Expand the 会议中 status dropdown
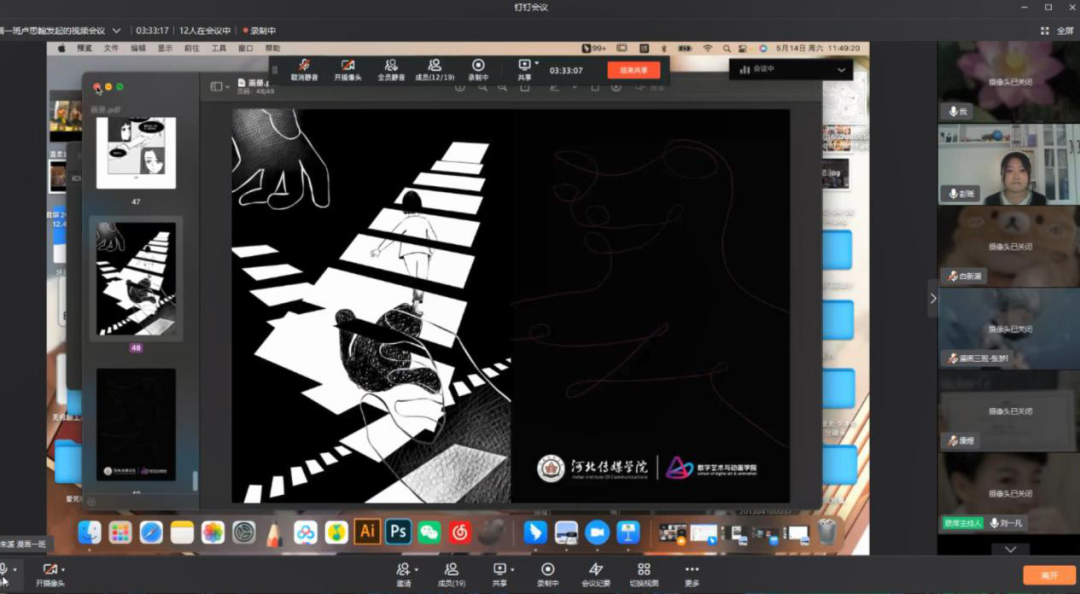Image resolution: width=1080 pixels, height=594 pixels. [x=841, y=70]
